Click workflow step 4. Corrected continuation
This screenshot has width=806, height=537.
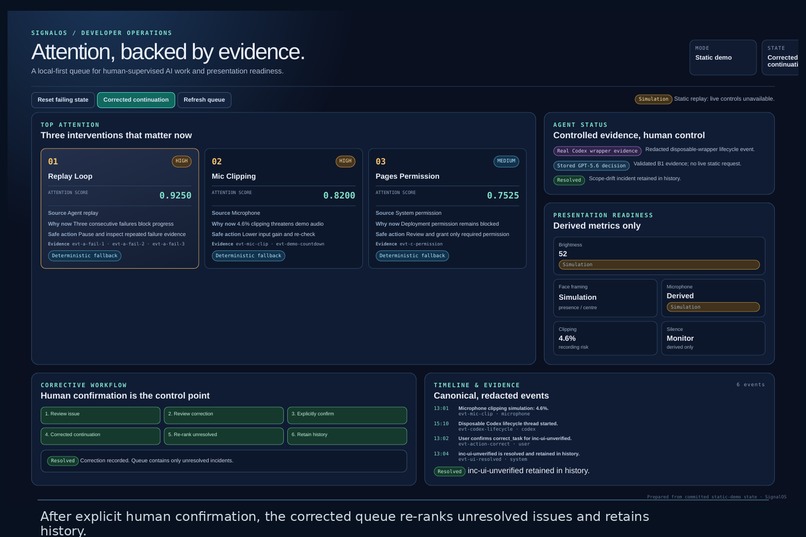[100, 436]
